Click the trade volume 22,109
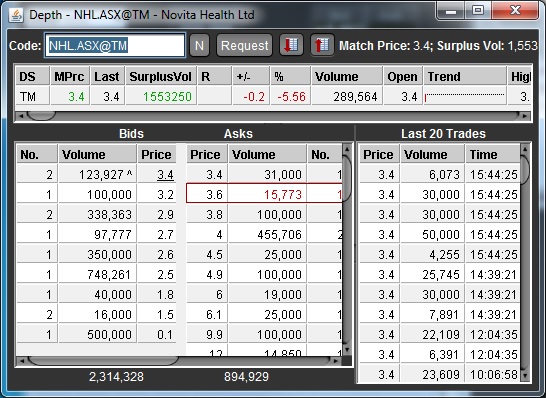This screenshot has height=398, width=546. pyautogui.click(x=433, y=335)
